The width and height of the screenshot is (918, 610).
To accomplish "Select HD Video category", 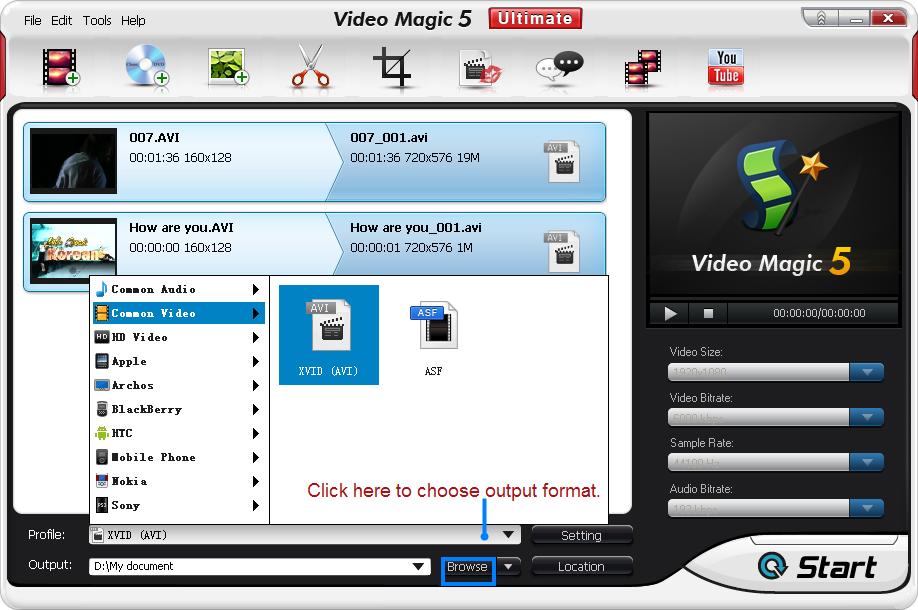I will point(179,337).
